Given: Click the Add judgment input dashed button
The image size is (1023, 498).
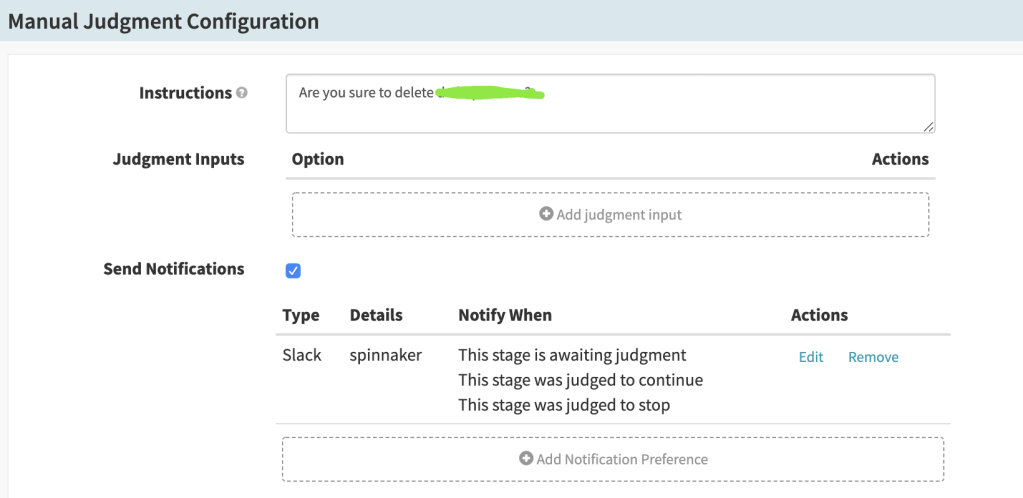Looking at the screenshot, I should [x=610, y=214].
